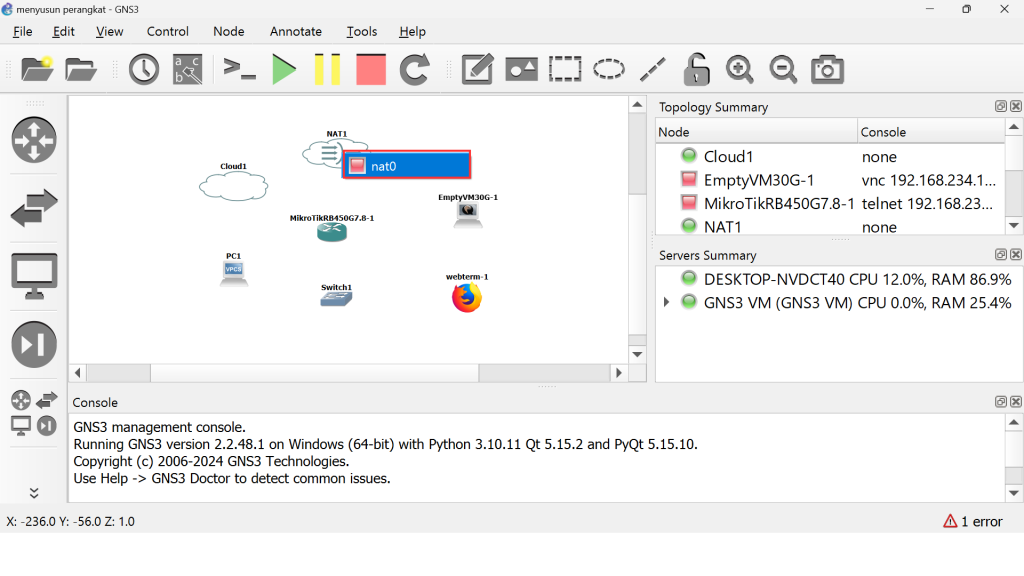1024x576 pixels.
Task: Select the nat0 interface popup entry
Action: (x=407, y=166)
